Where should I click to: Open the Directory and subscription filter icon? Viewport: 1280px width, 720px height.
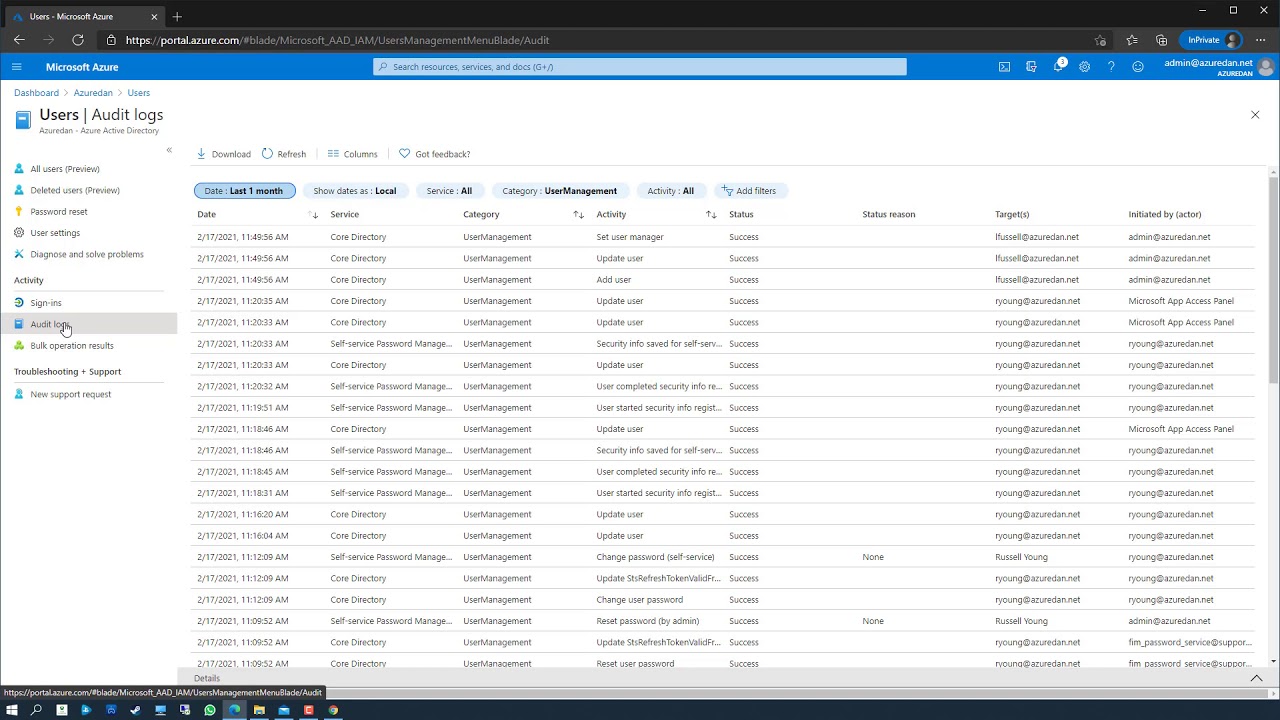1031,67
